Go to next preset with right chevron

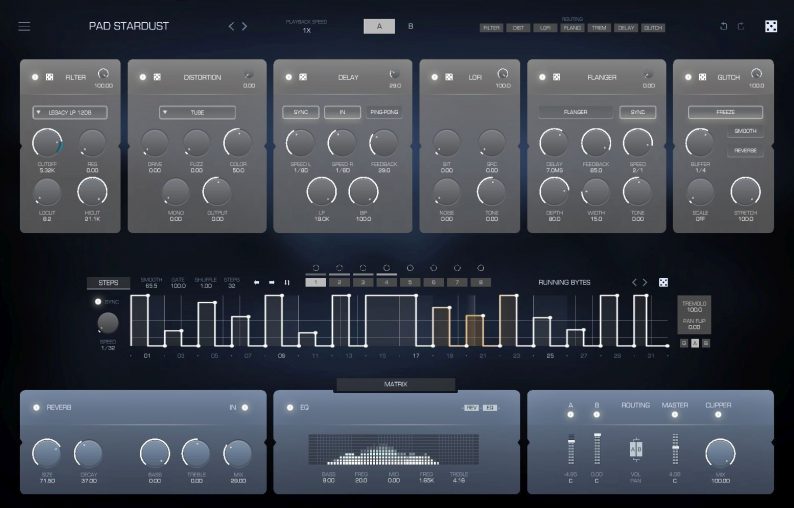245,26
